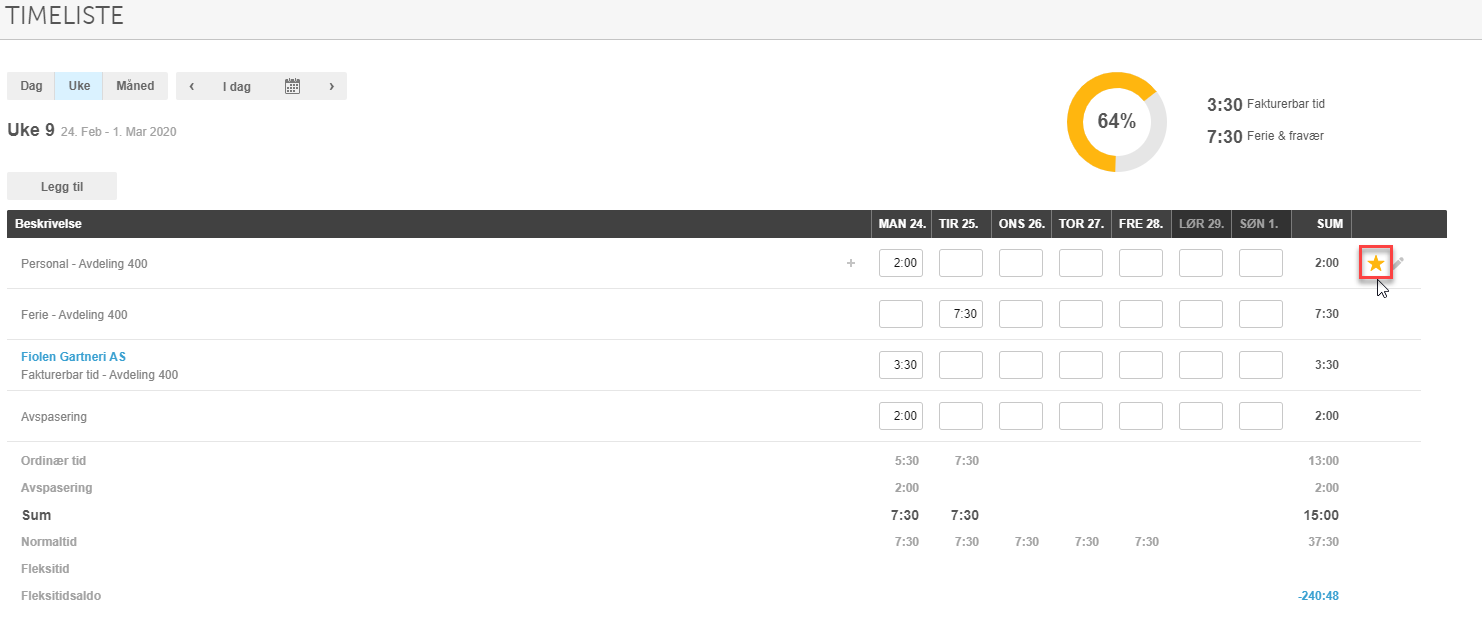This screenshot has height=617, width=1482.
Task: Click the Ferie row Monday hours field
Action: coord(901,314)
